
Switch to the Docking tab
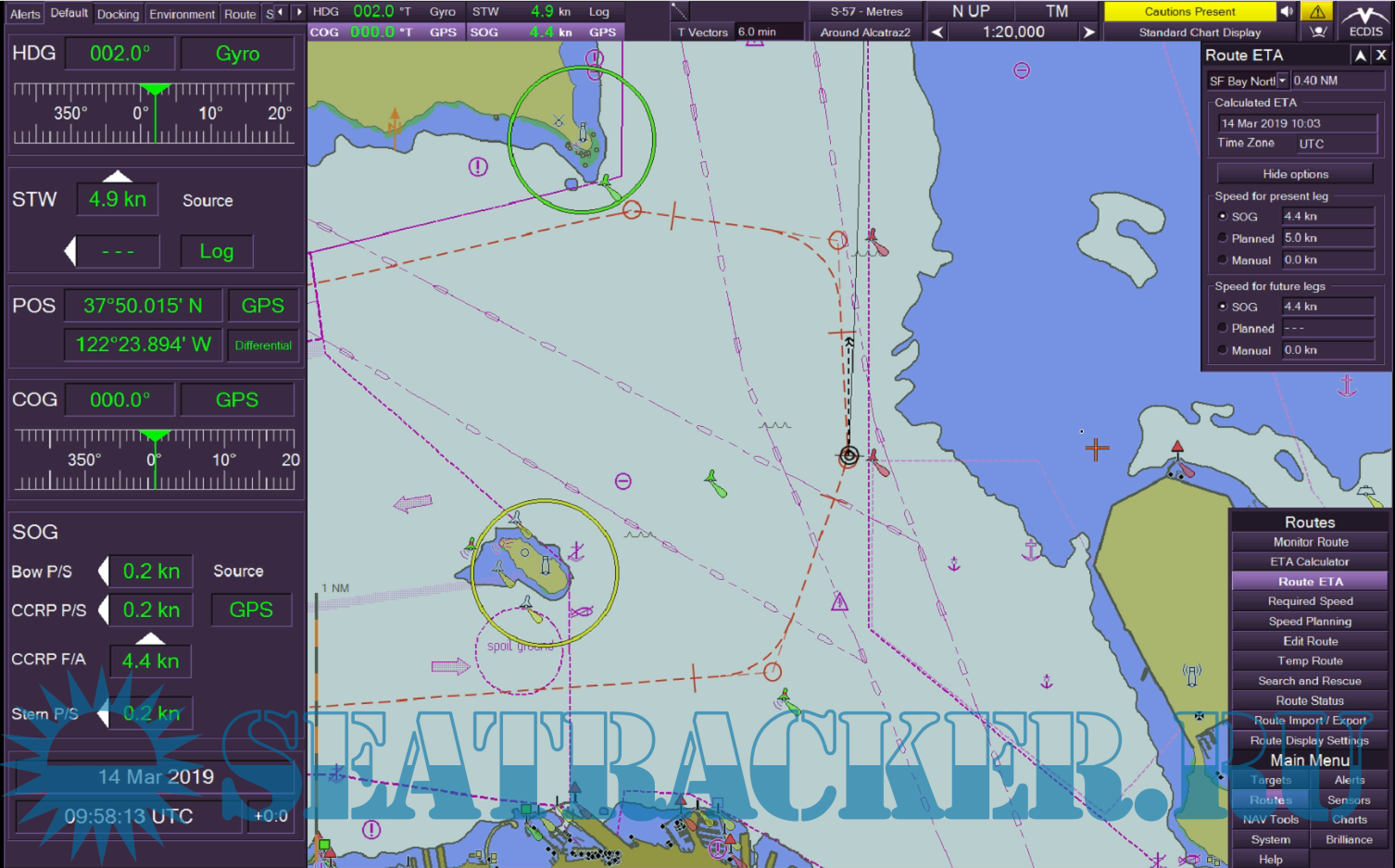118,14
